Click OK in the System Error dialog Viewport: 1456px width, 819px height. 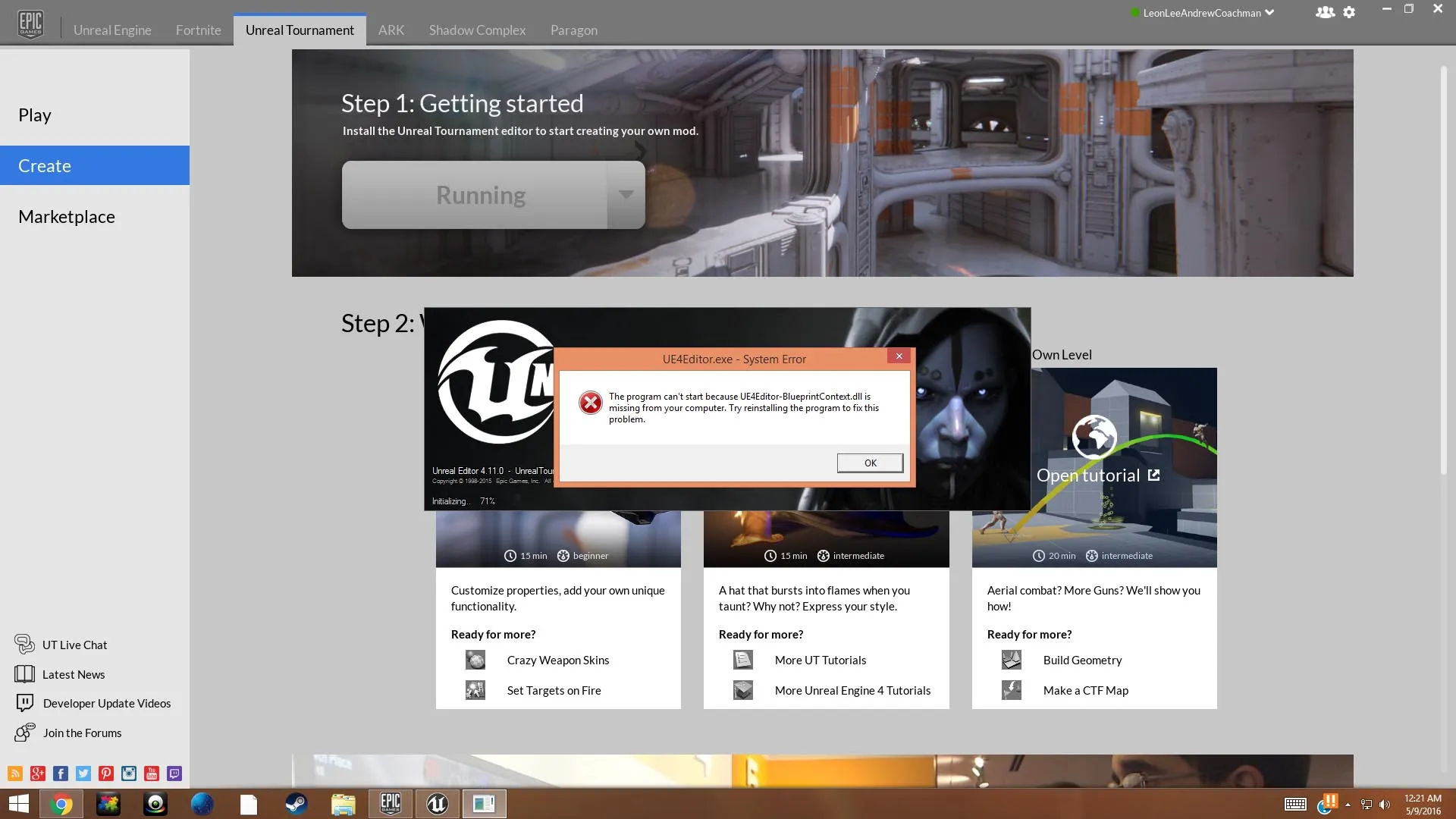pos(870,463)
